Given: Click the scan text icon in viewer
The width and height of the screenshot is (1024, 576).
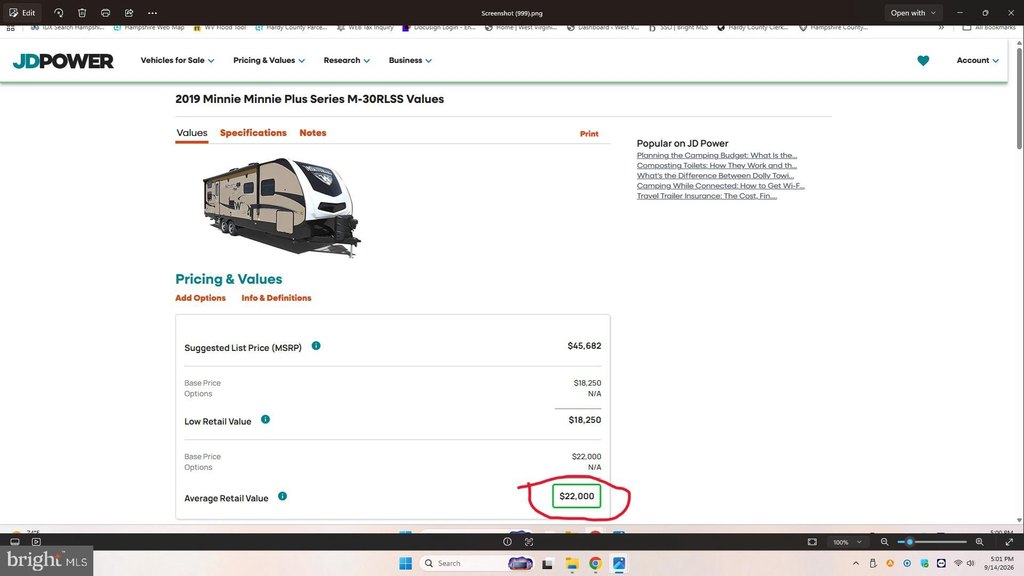Looking at the screenshot, I should pos(529,541).
